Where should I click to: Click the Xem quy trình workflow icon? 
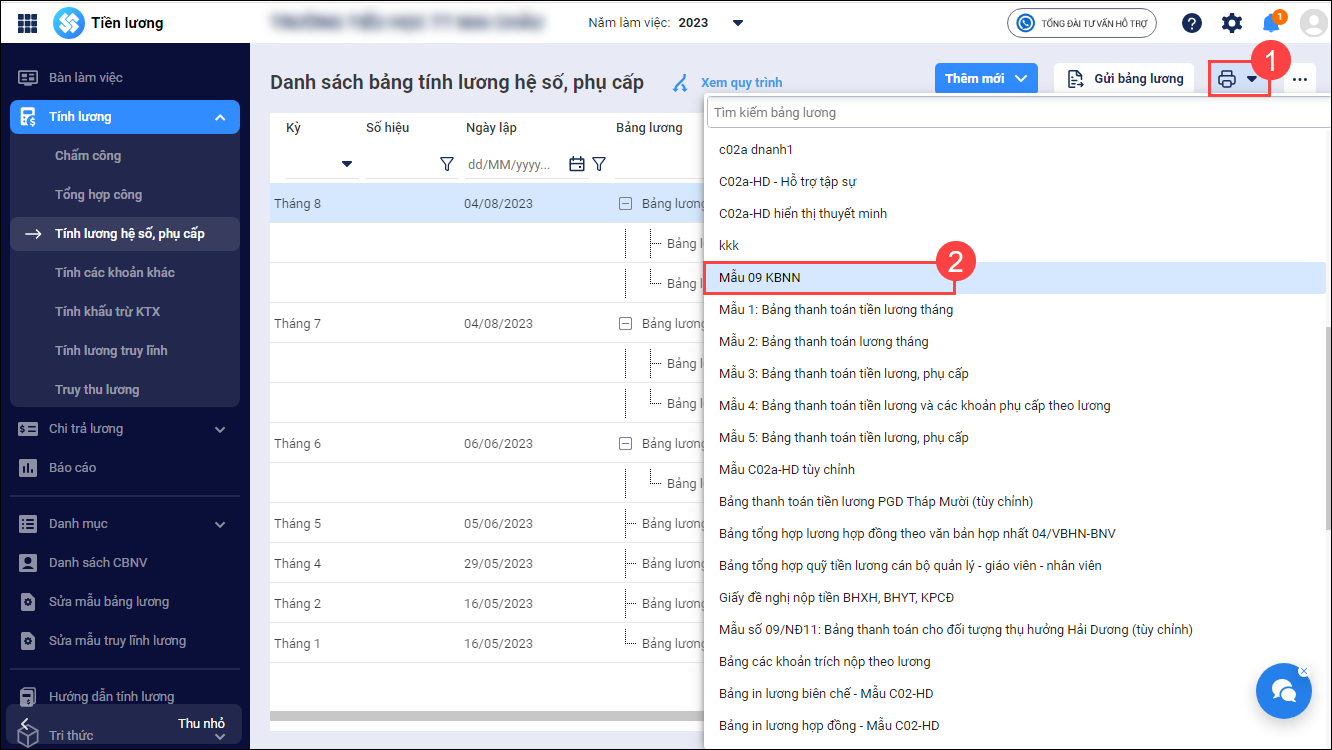(x=680, y=82)
